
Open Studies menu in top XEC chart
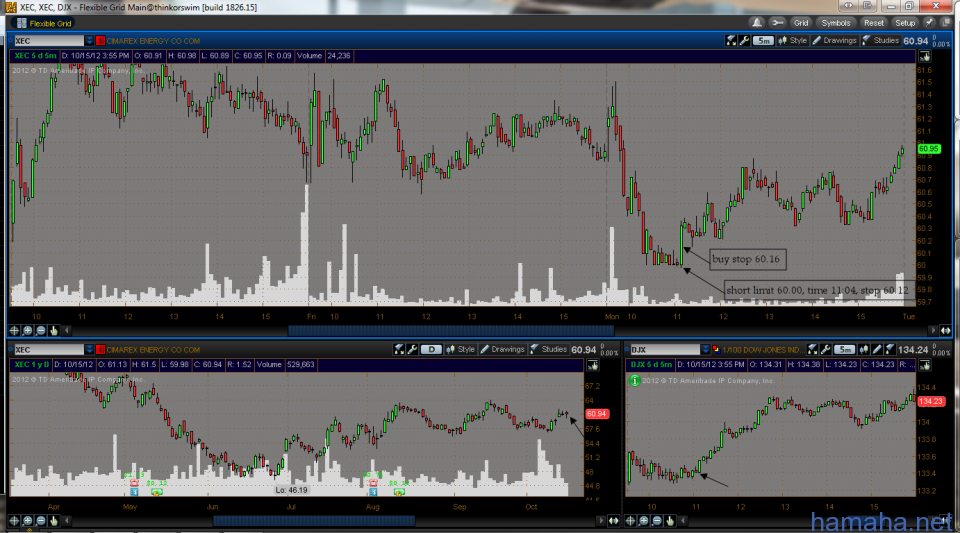(880, 40)
